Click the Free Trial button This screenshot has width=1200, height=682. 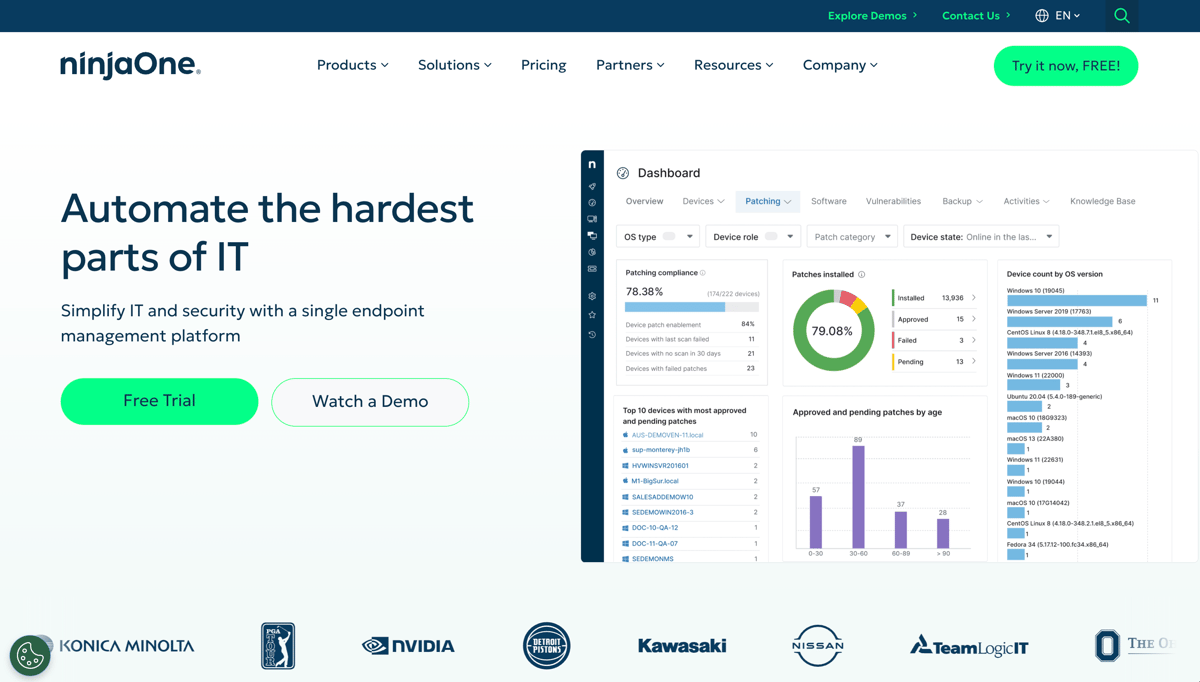point(159,401)
